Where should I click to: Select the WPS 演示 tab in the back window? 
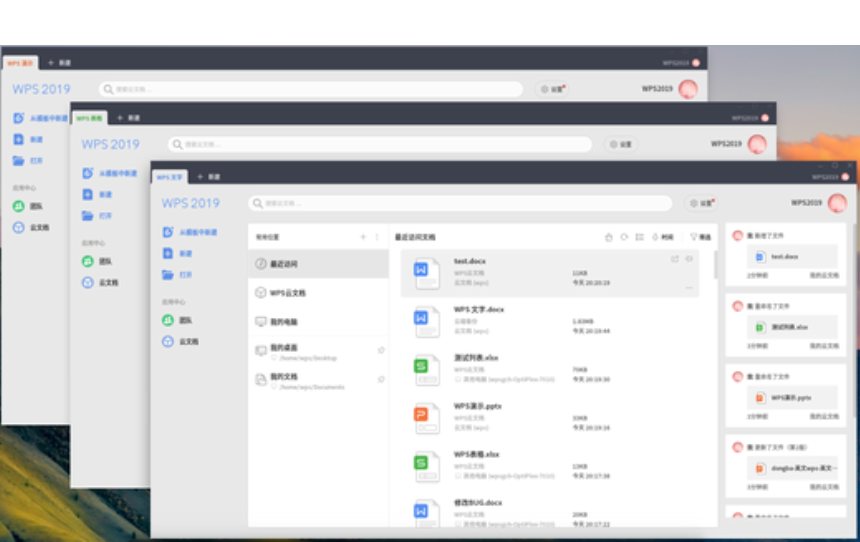point(20,63)
